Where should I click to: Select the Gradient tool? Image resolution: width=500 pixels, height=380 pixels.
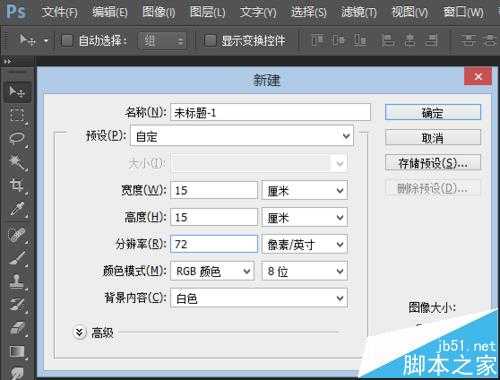point(17,351)
